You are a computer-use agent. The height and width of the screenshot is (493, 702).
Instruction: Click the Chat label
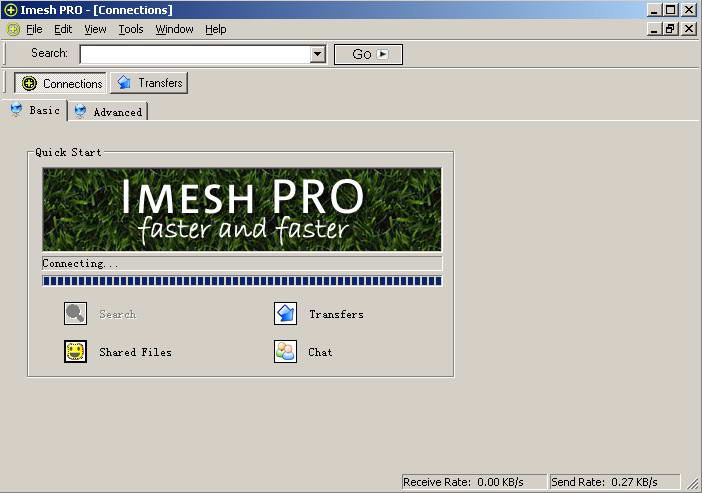(320, 352)
